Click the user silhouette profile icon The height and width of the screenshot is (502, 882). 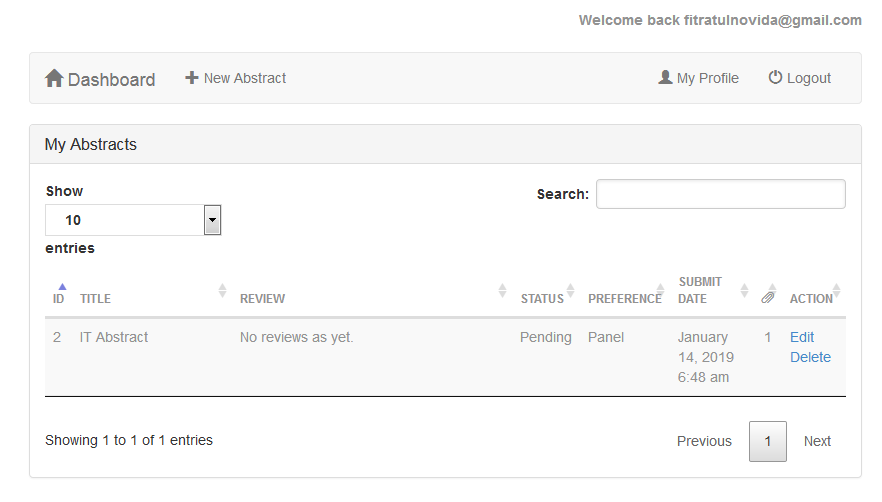pos(665,77)
